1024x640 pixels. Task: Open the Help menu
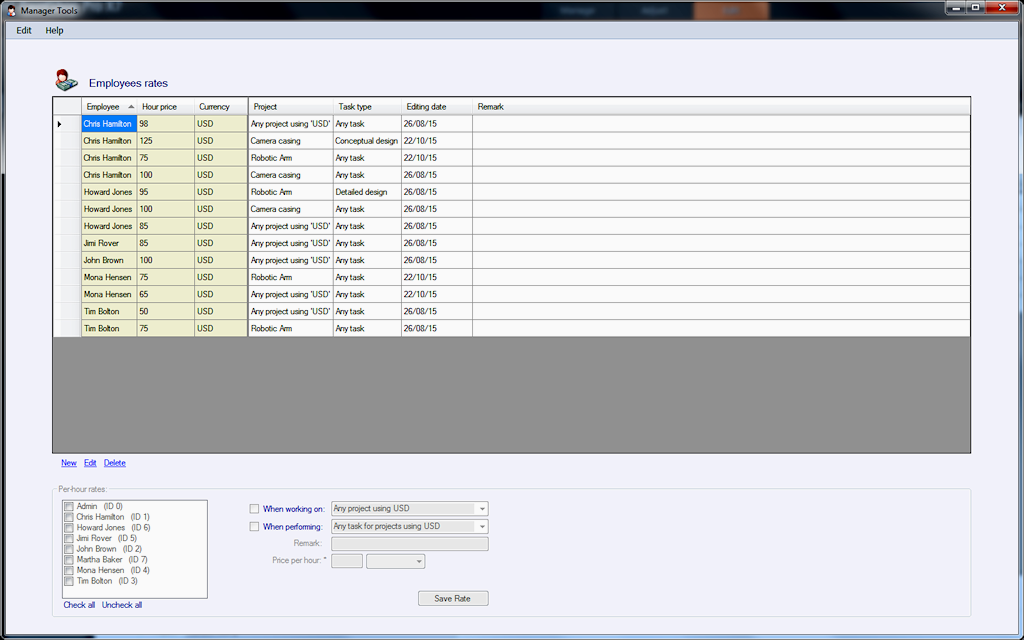[x=54, y=30]
